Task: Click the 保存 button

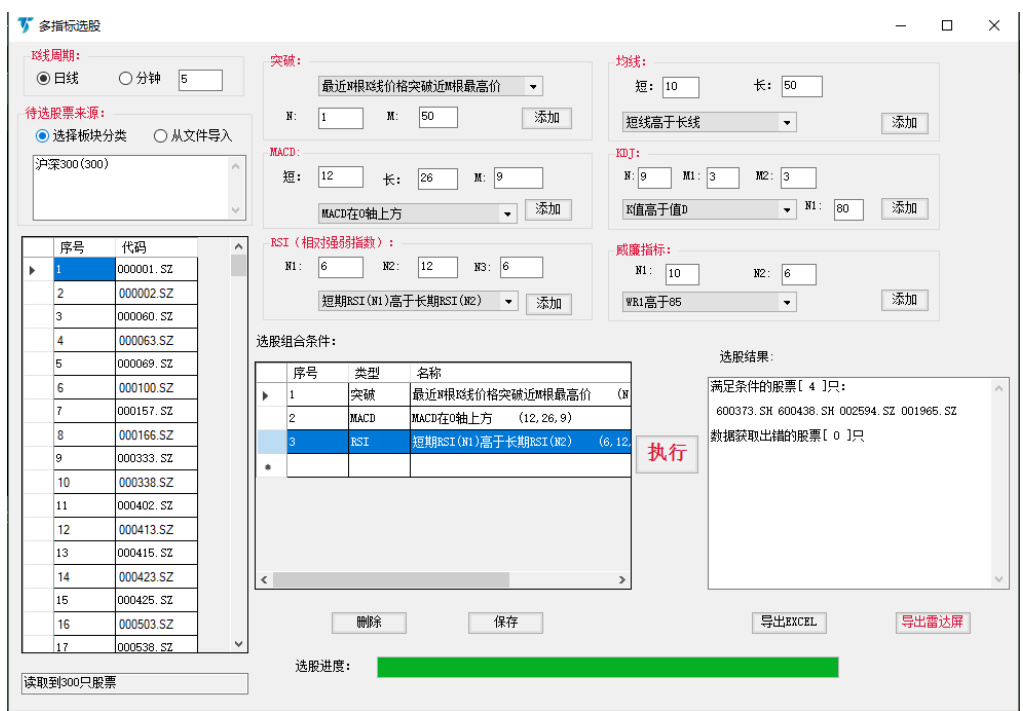Action: pyautogui.click(x=505, y=622)
